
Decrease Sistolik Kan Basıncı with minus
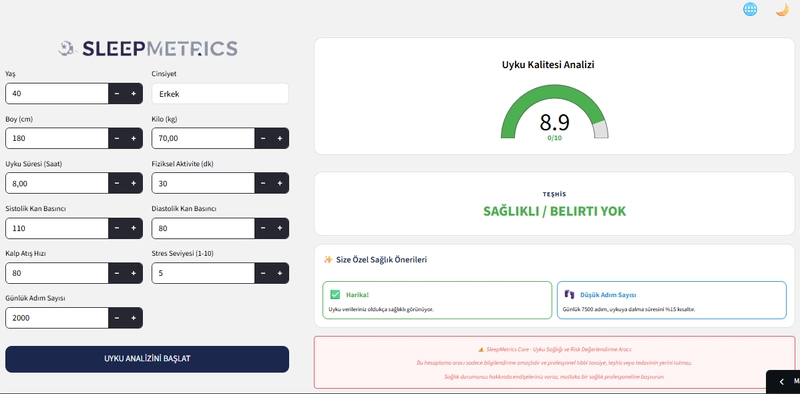(117, 228)
